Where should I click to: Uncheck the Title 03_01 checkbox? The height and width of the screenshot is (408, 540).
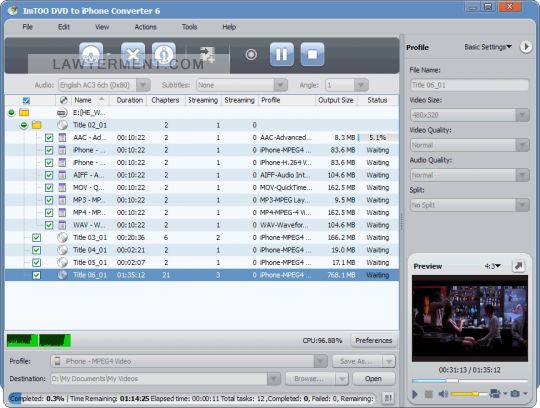(x=37, y=238)
